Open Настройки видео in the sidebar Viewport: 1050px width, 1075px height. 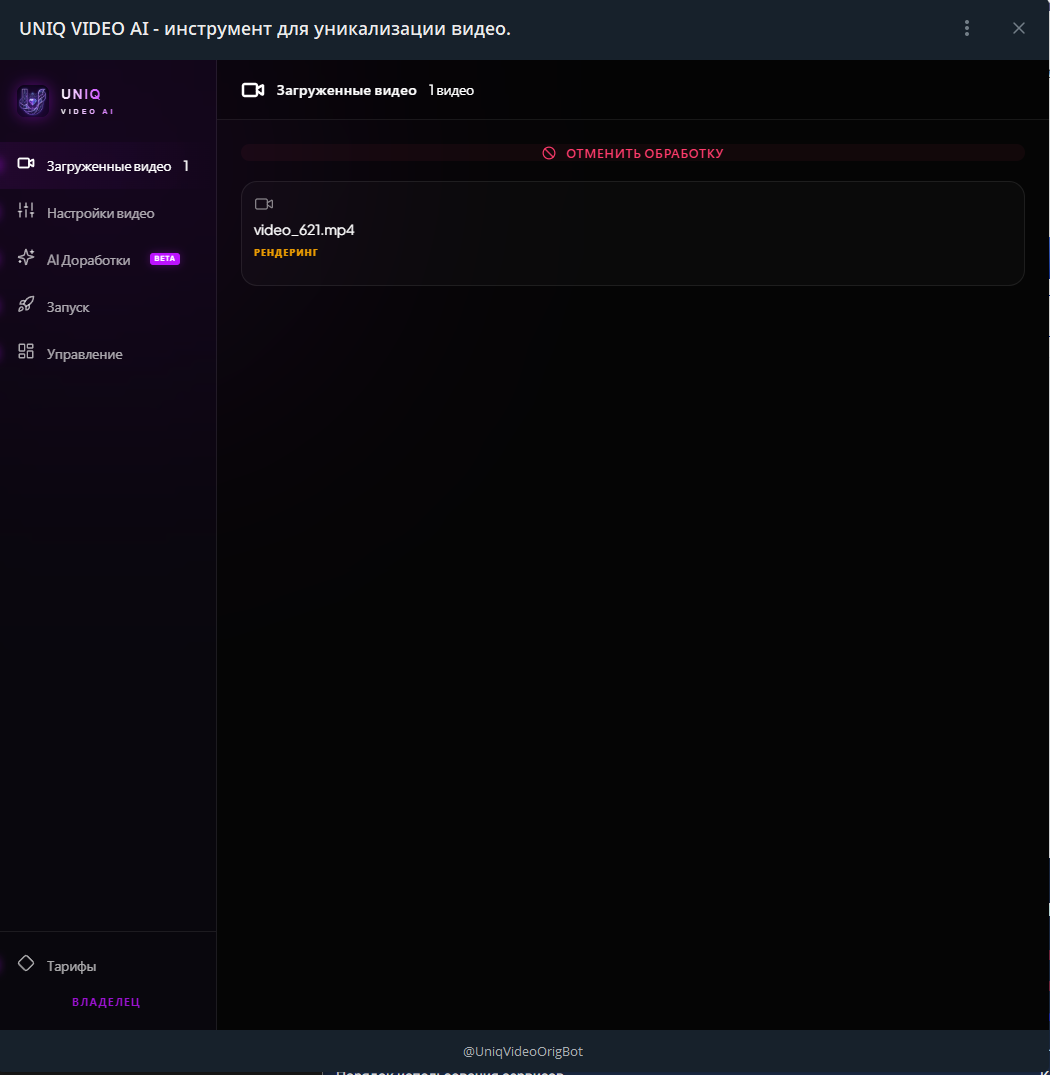pyautogui.click(x=108, y=213)
